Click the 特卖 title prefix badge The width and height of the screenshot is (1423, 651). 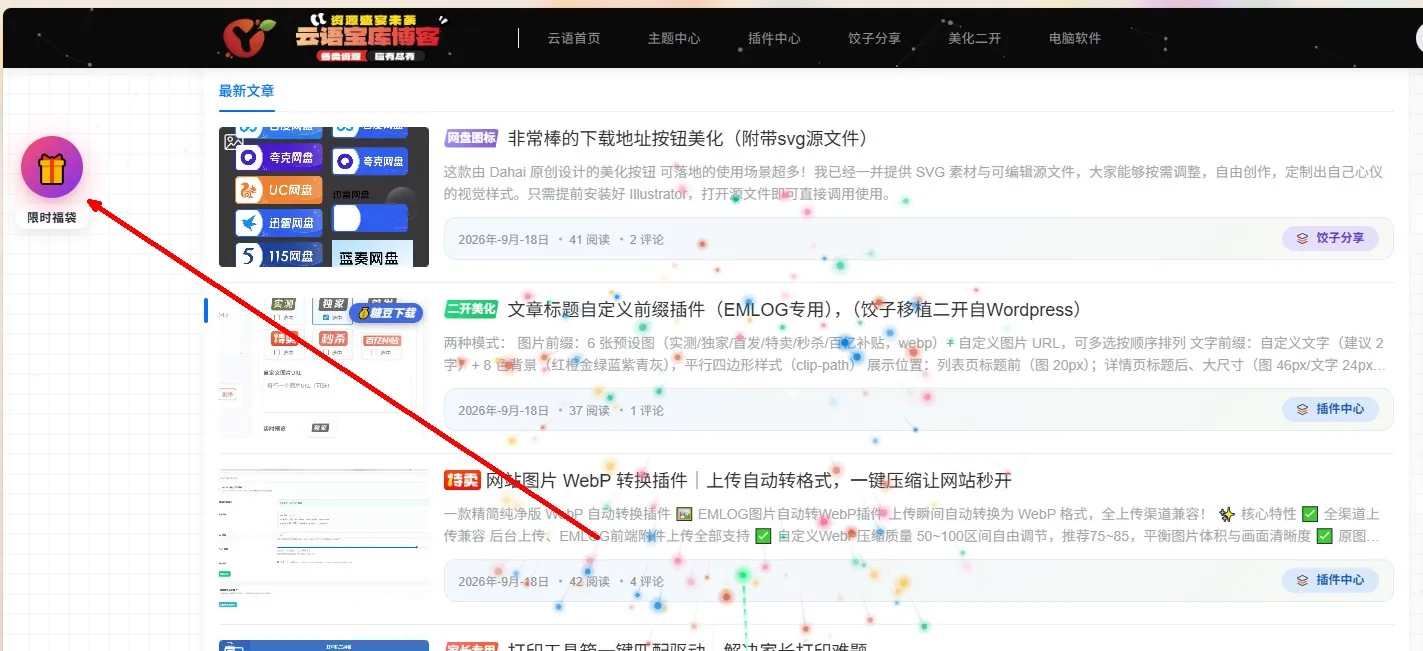pyautogui.click(x=463, y=480)
